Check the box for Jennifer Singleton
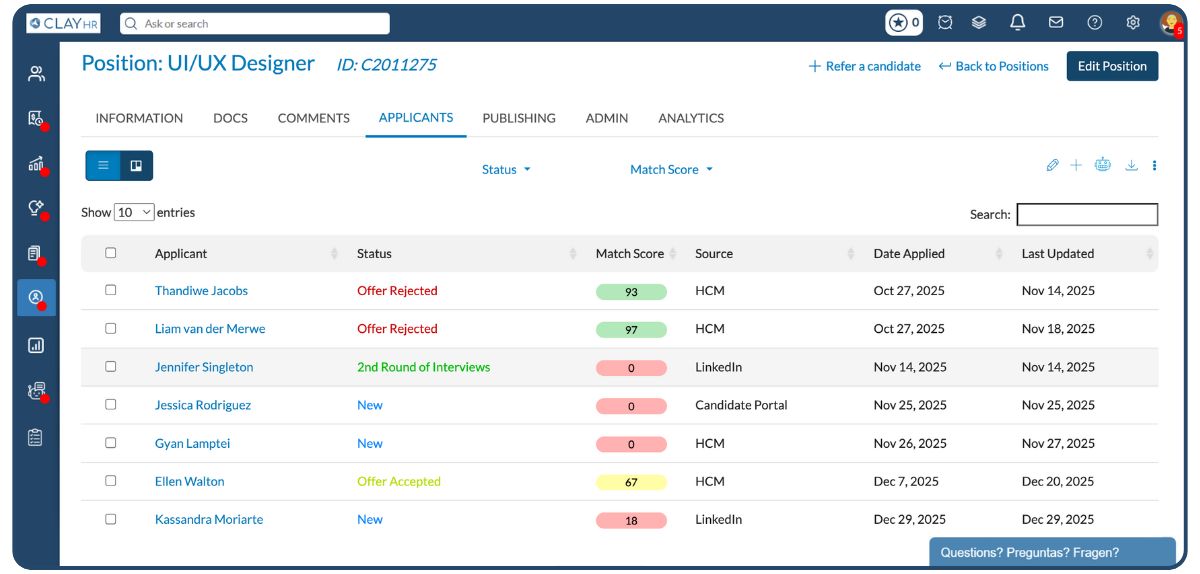This screenshot has width=1200, height=574. (111, 366)
